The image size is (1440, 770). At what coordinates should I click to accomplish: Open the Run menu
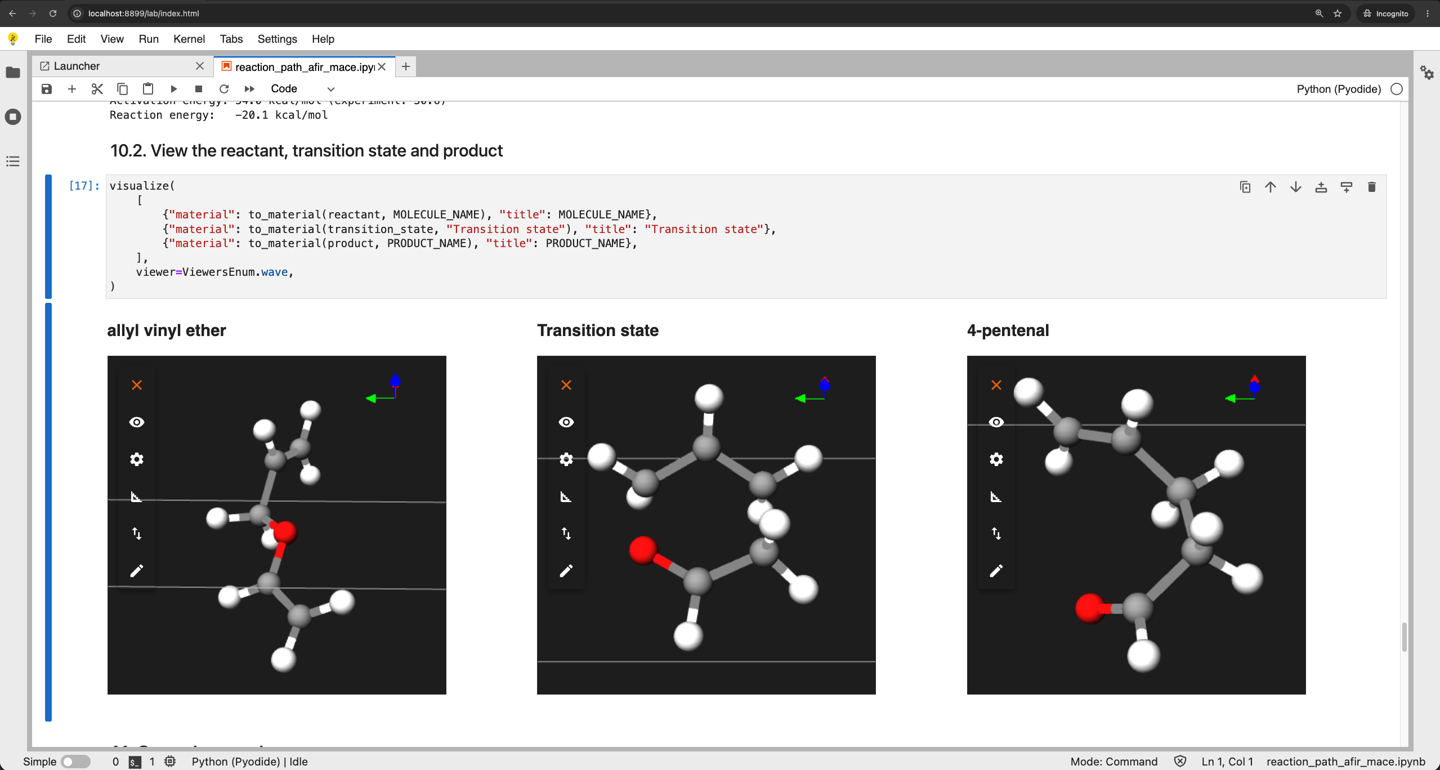pyautogui.click(x=149, y=39)
